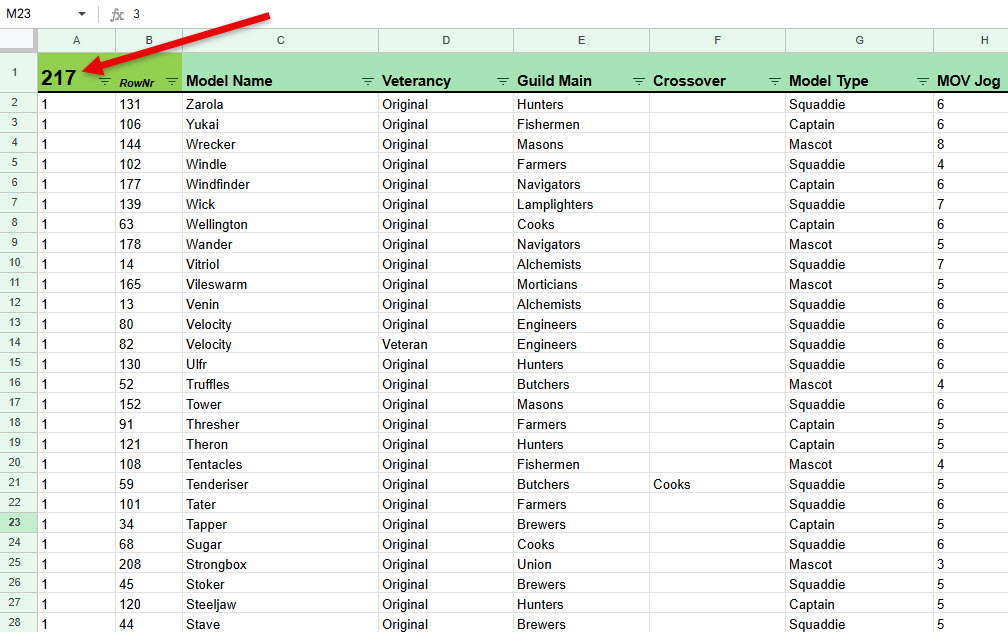Viewport: 1008px width, 632px height.
Task: Open the Model Type filter icon
Action: click(x=921, y=81)
